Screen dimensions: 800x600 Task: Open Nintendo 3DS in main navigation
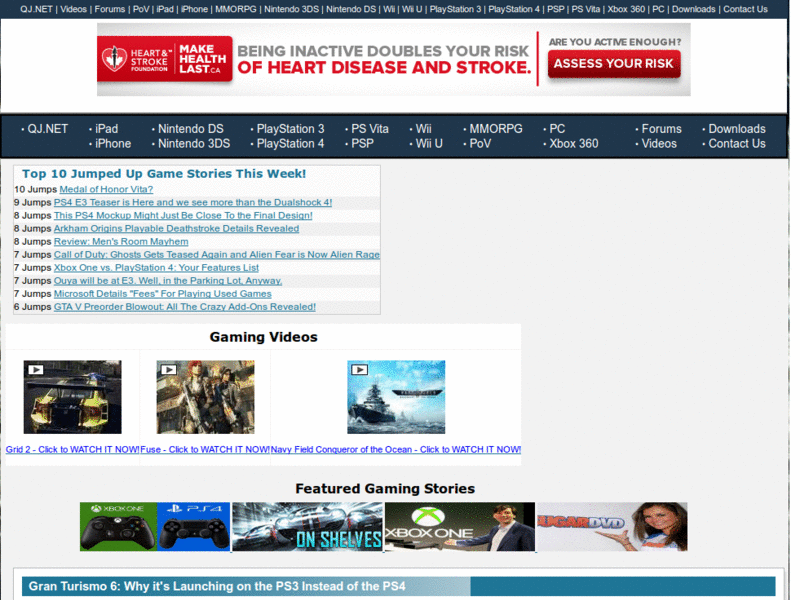[x=194, y=144]
